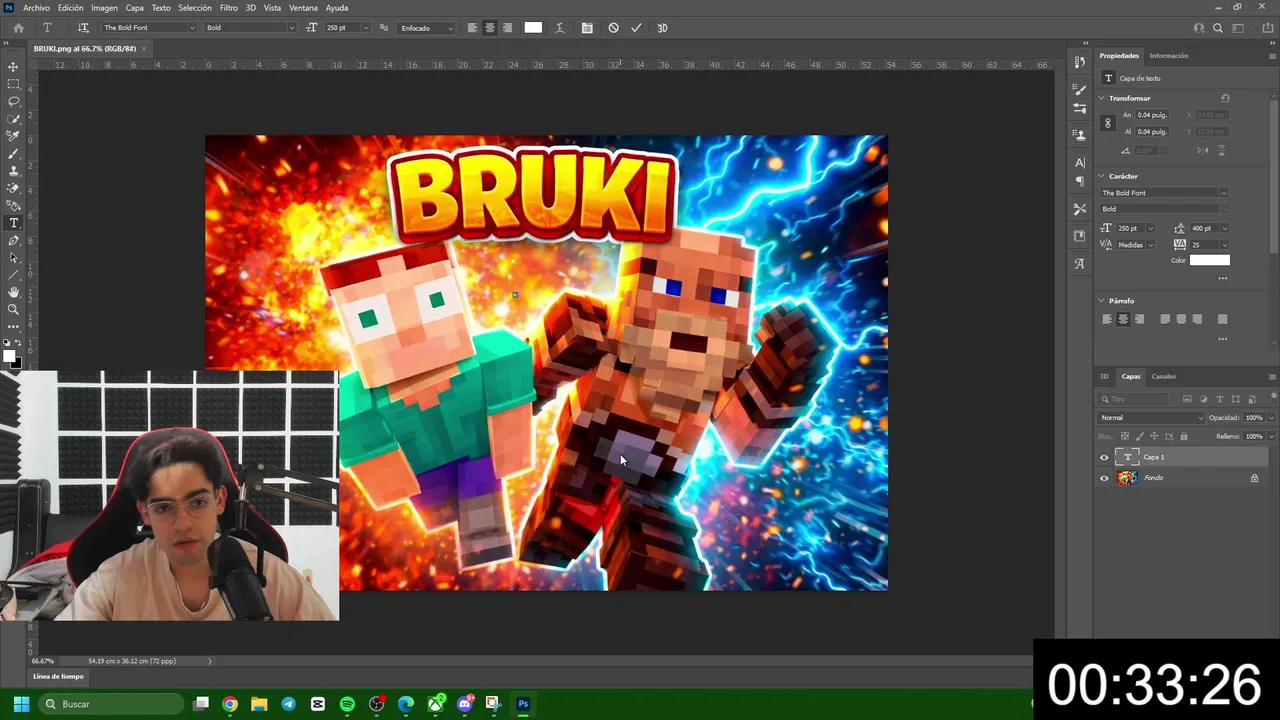Select the Path Selection tool
Image resolution: width=1280 pixels, height=720 pixels.
(13, 257)
